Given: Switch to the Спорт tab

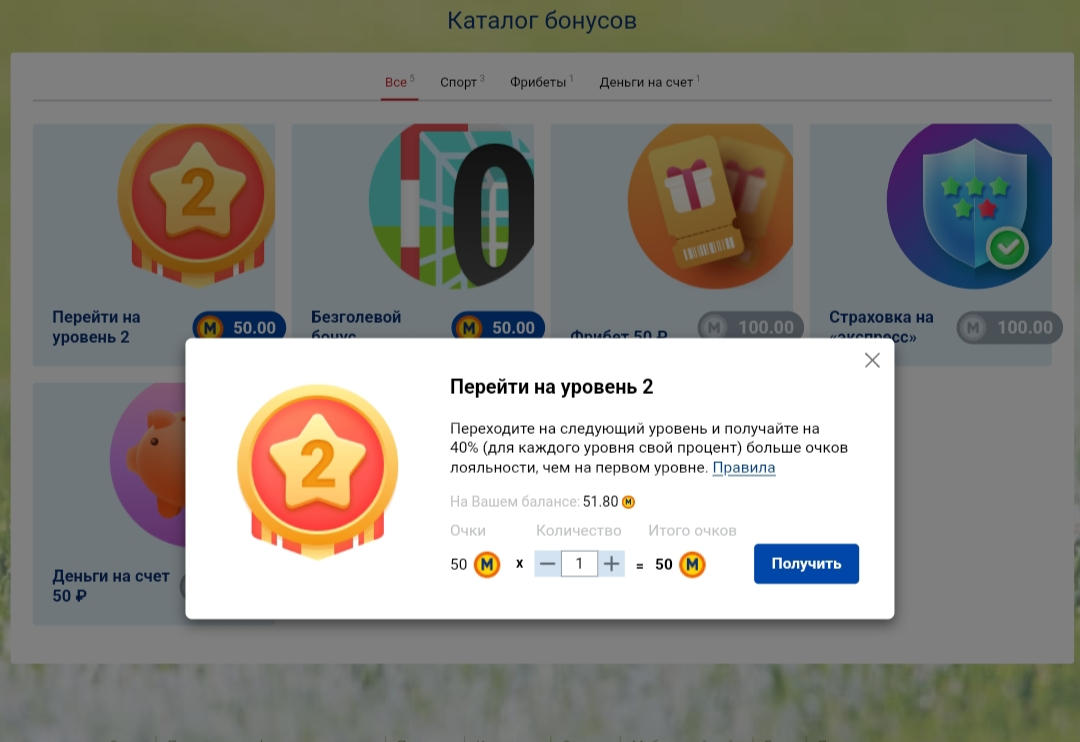Looking at the screenshot, I should pos(459,82).
